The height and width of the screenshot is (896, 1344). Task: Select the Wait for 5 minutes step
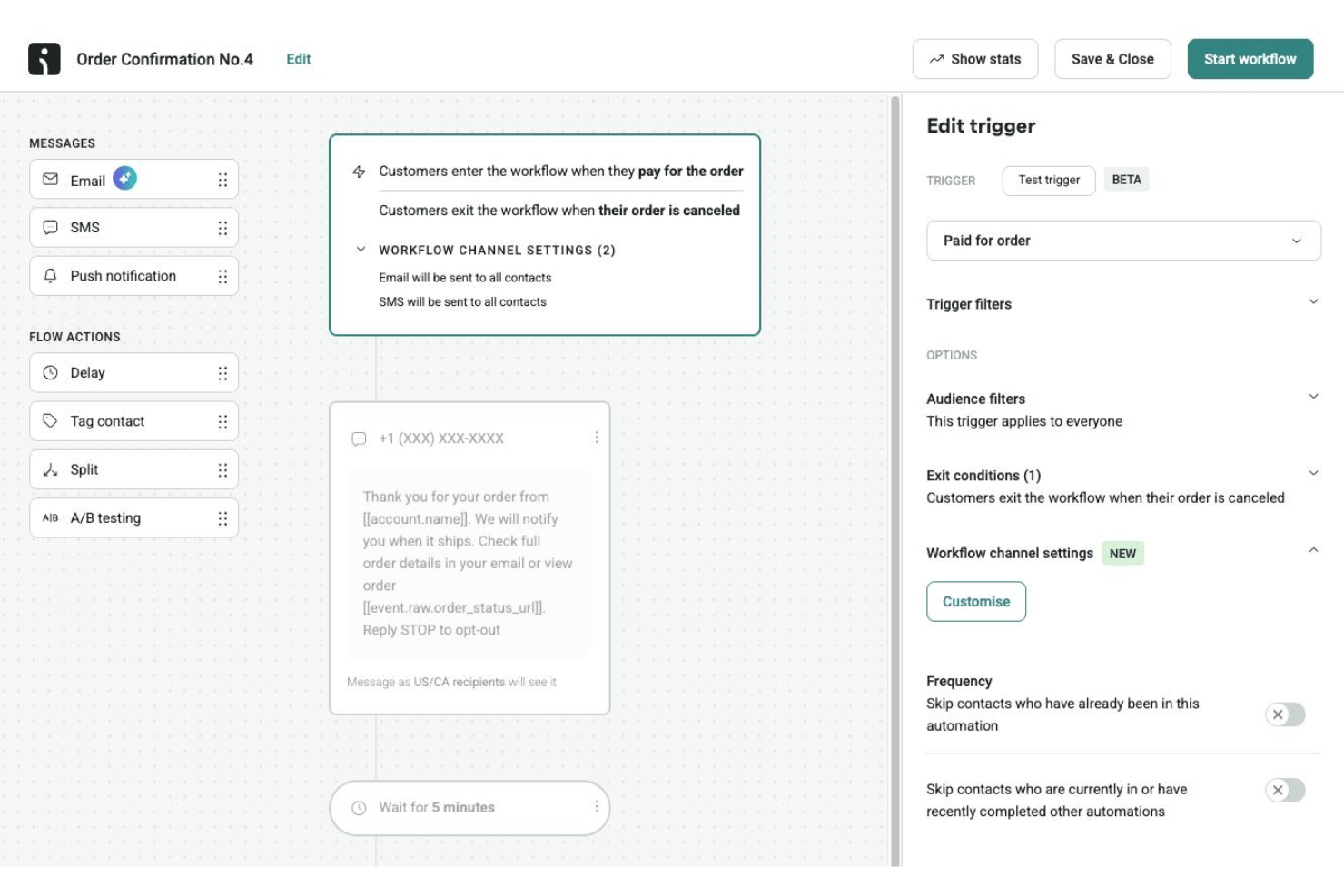(469, 808)
